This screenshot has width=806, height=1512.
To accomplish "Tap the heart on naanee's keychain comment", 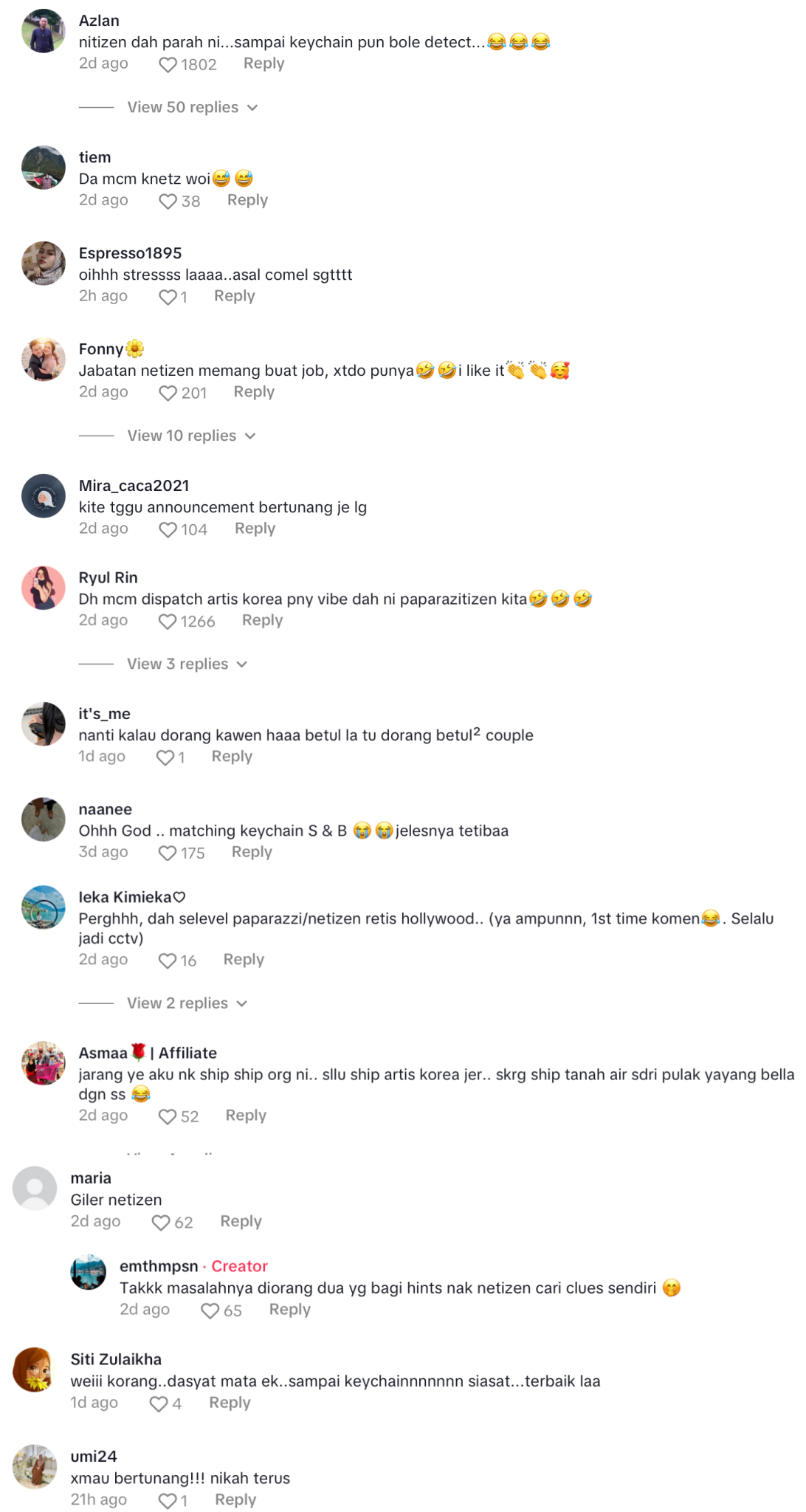I will click(x=167, y=853).
